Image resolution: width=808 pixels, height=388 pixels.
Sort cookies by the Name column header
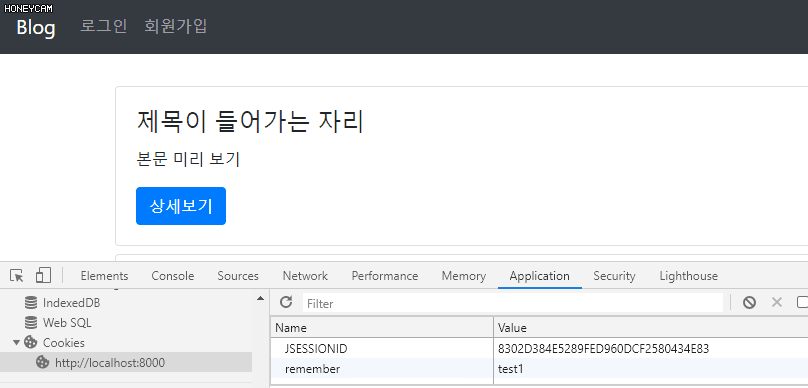382,328
